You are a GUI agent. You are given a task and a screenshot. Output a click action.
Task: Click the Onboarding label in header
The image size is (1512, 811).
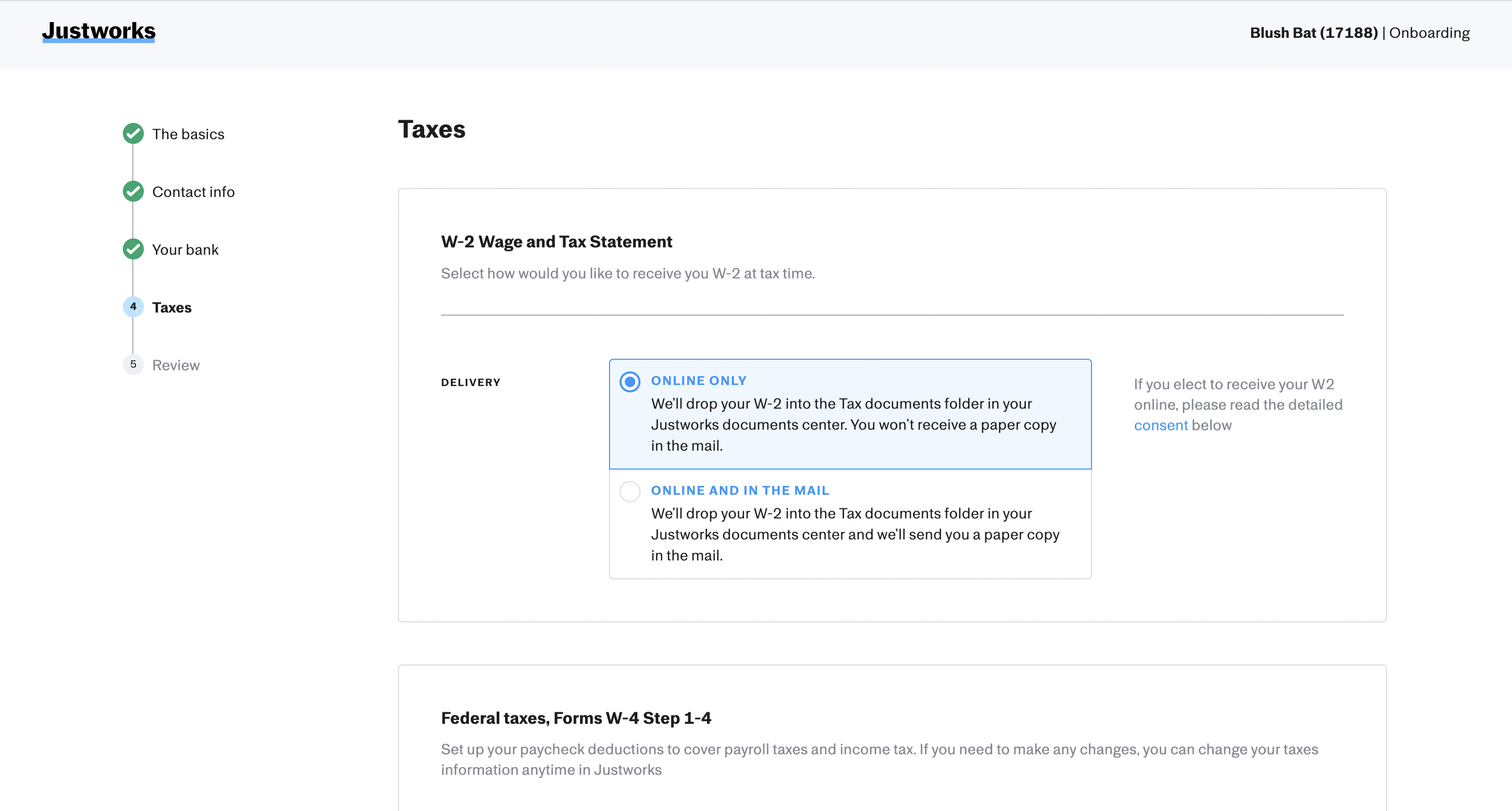point(1429,33)
